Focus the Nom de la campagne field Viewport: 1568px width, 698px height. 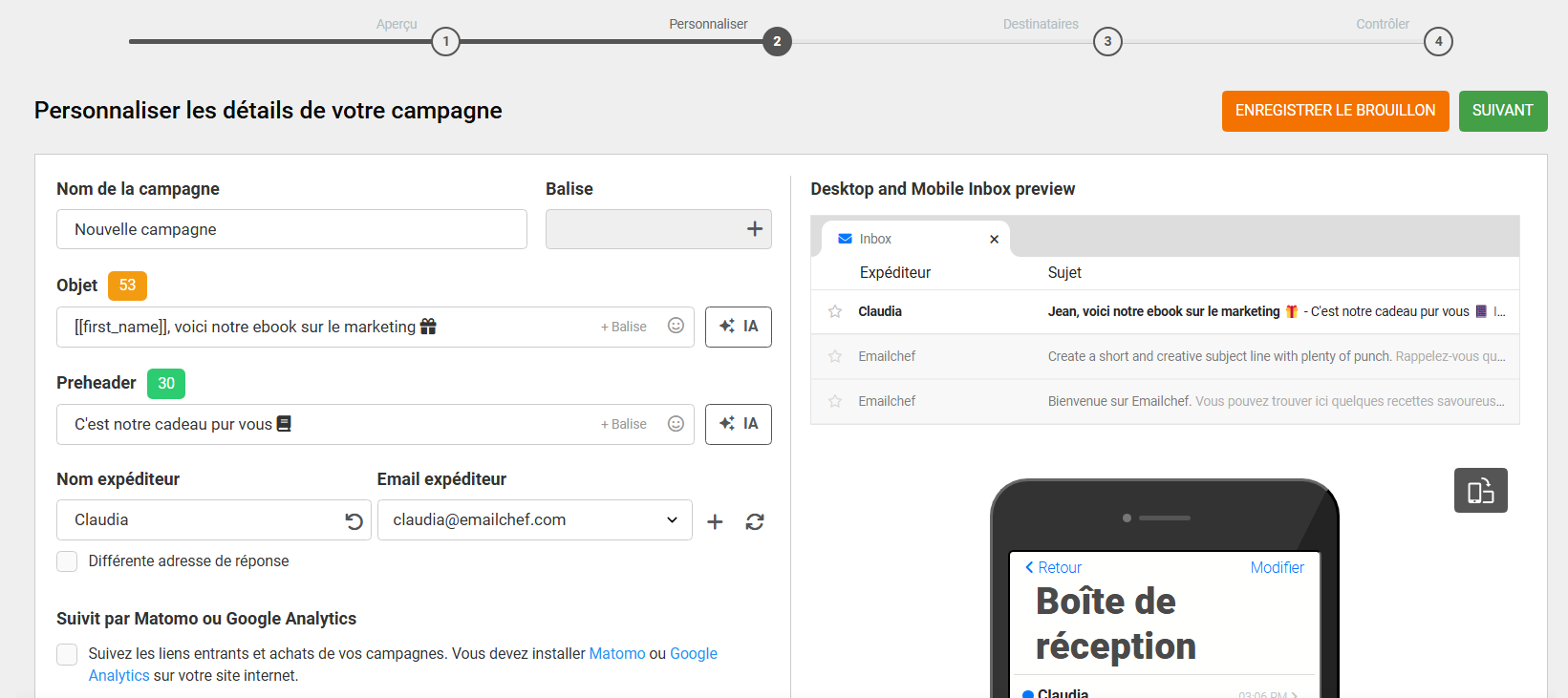(291, 229)
